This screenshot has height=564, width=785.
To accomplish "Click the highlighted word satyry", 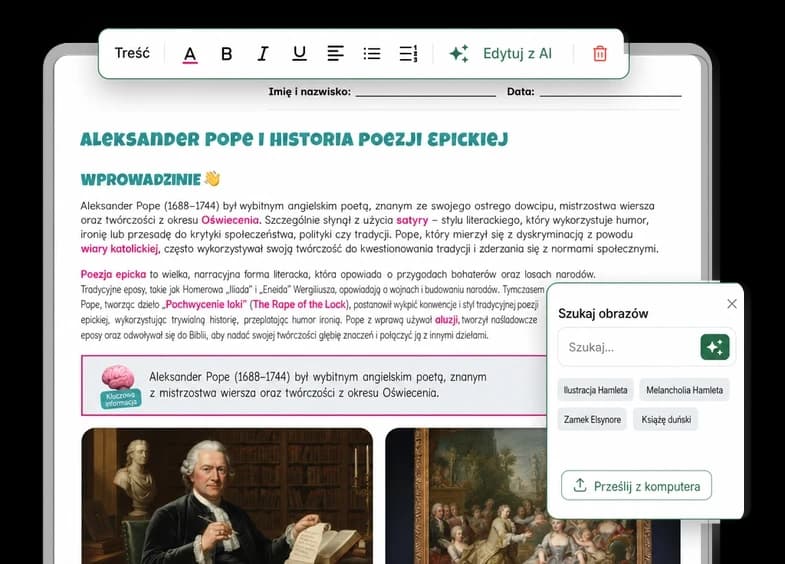I will tap(412, 220).
